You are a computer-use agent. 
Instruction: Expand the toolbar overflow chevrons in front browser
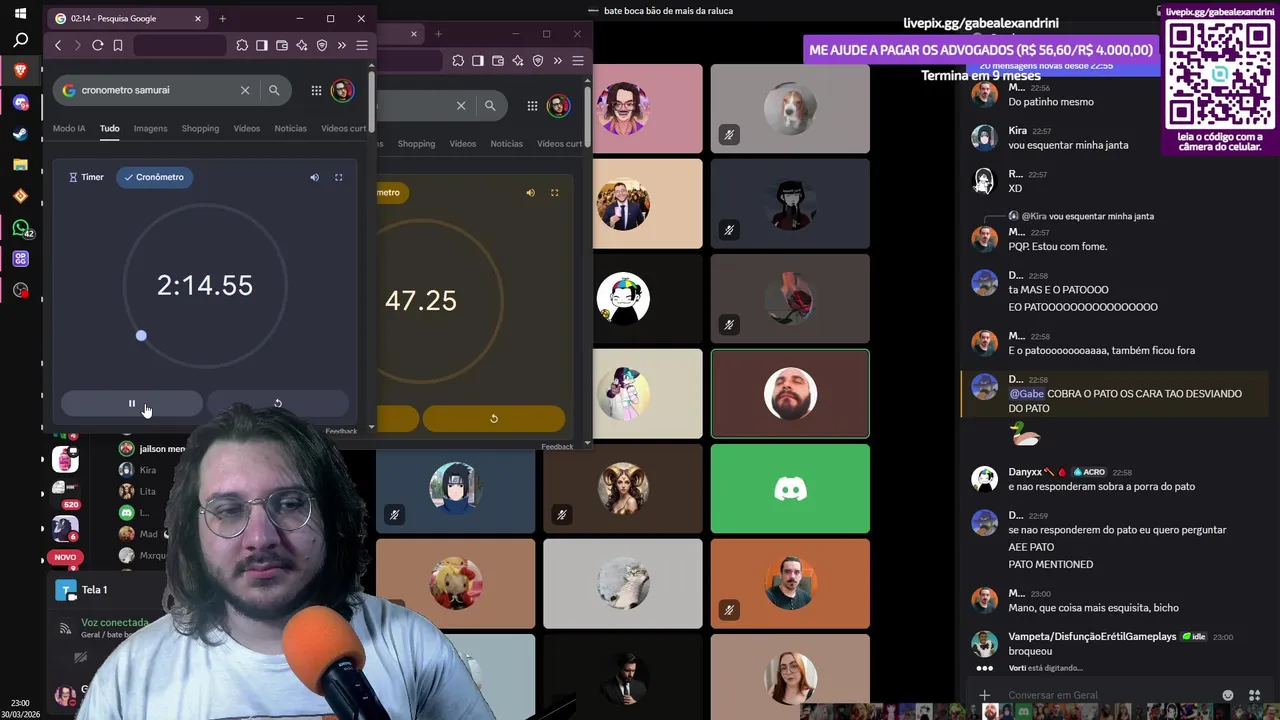pos(342,46)
